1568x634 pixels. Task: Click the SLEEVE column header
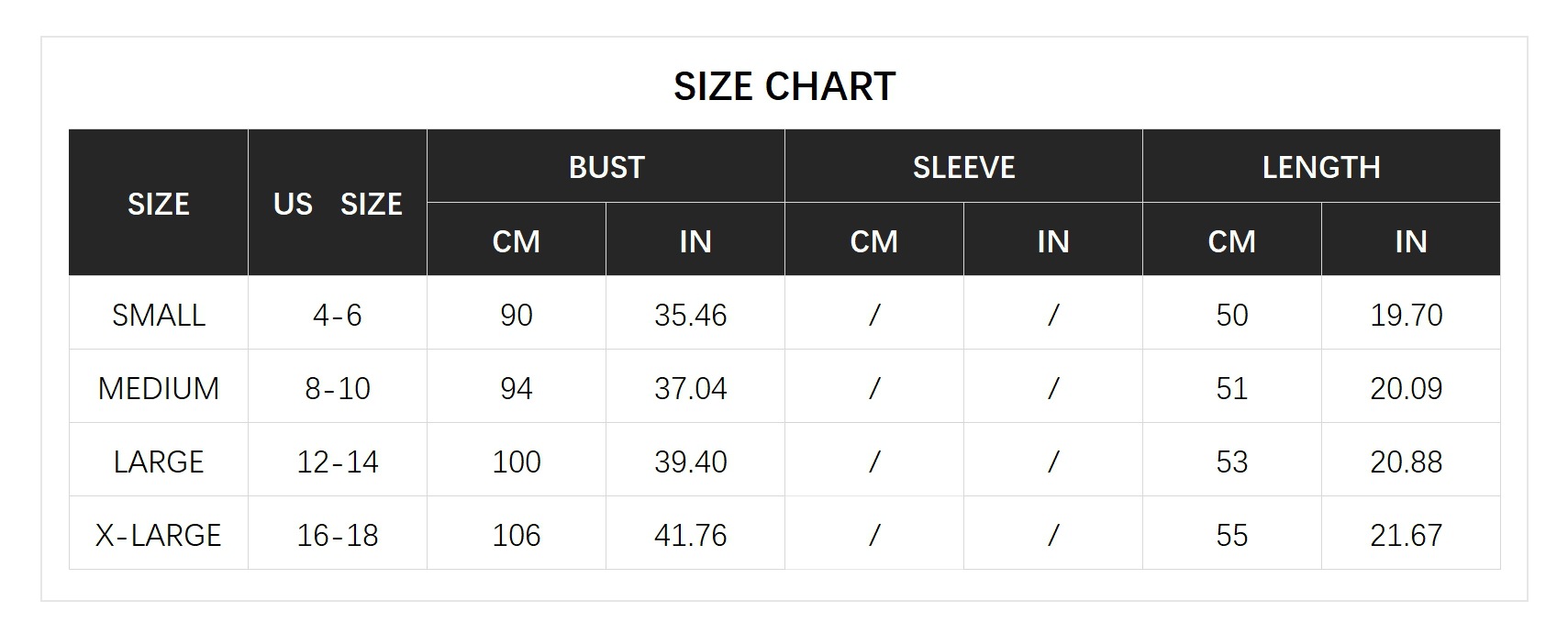coord(963,167)
